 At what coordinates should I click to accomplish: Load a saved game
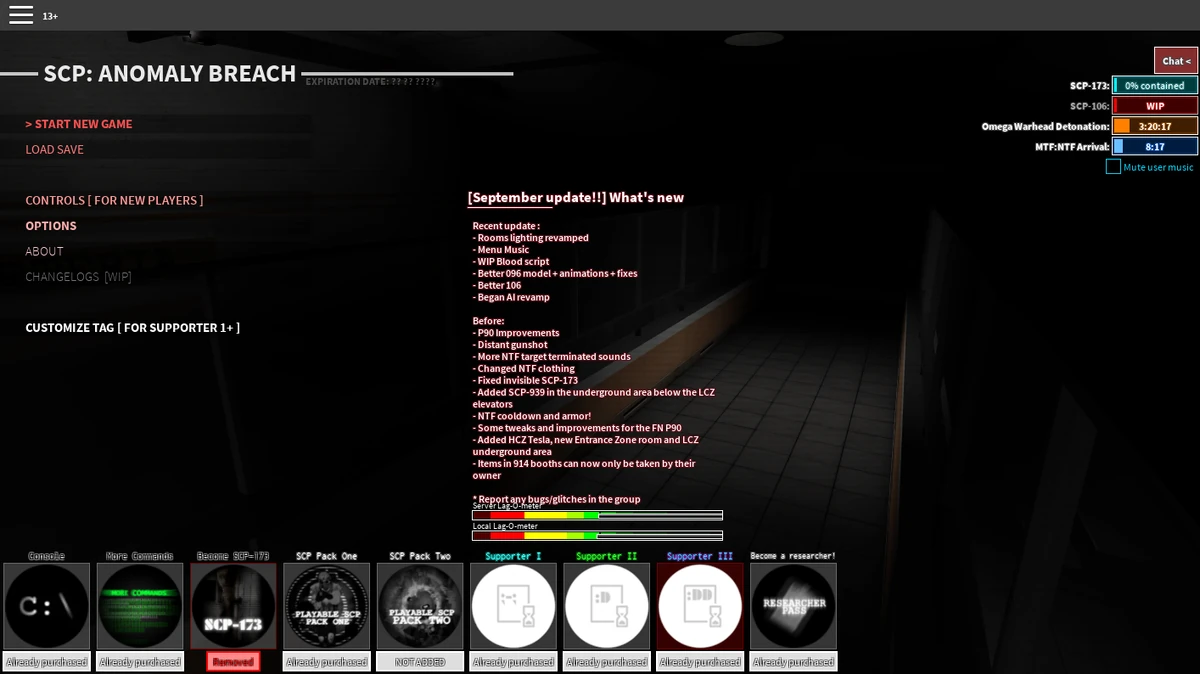click(54, 149)
